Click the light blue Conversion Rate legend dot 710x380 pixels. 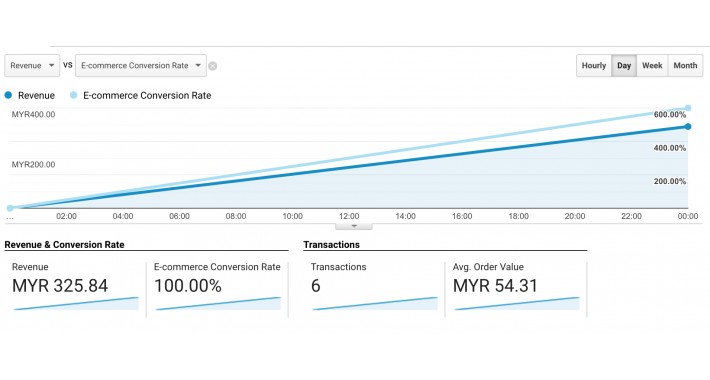pyautogui.click(x=73, y=95)
